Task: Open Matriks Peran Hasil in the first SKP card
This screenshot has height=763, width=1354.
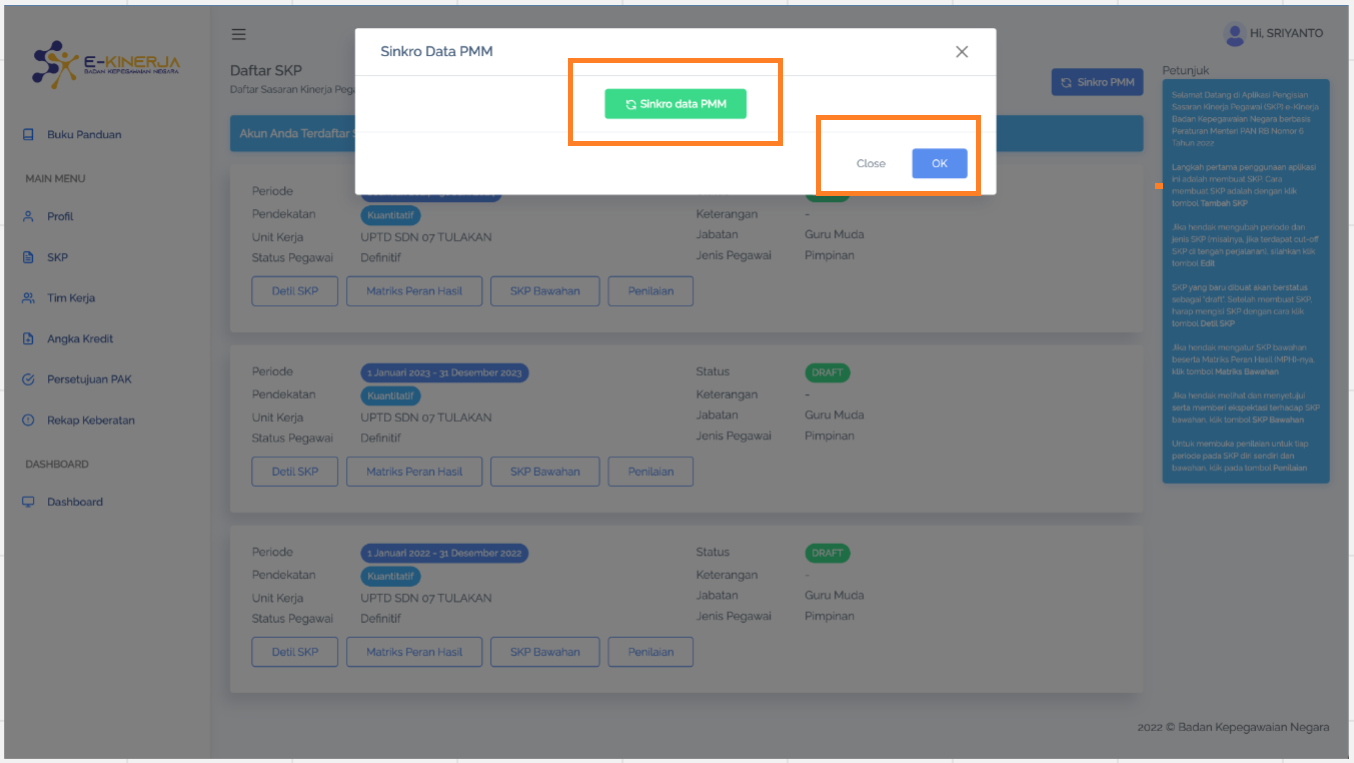Action: pyautogui.click(x=414, y=291)
